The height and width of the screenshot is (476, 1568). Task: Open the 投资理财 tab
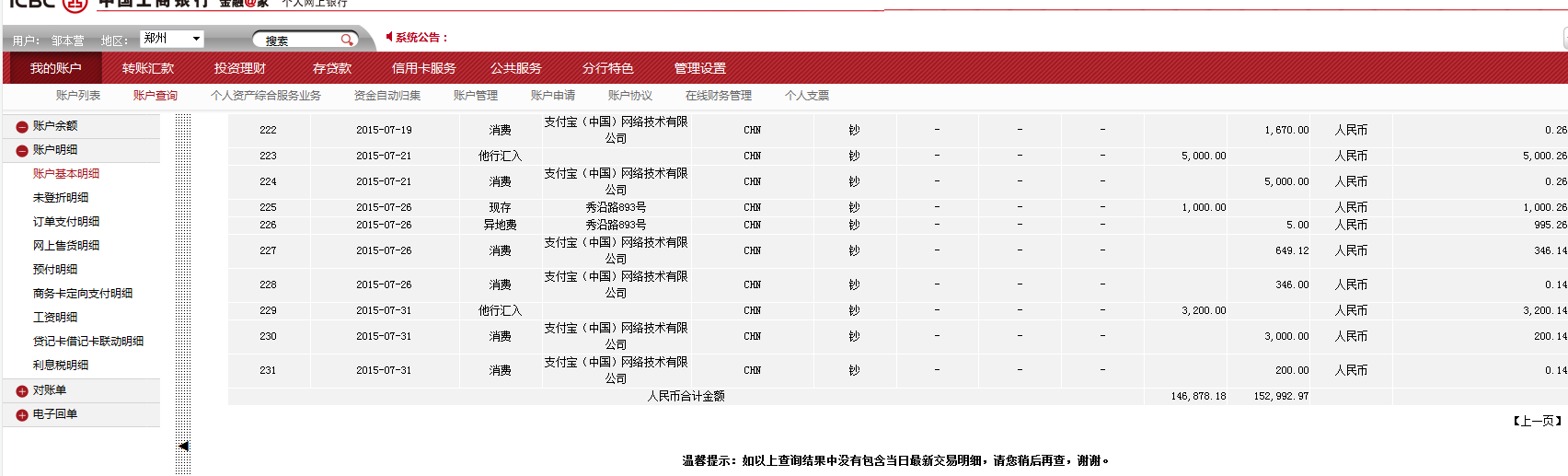(240, 68)
